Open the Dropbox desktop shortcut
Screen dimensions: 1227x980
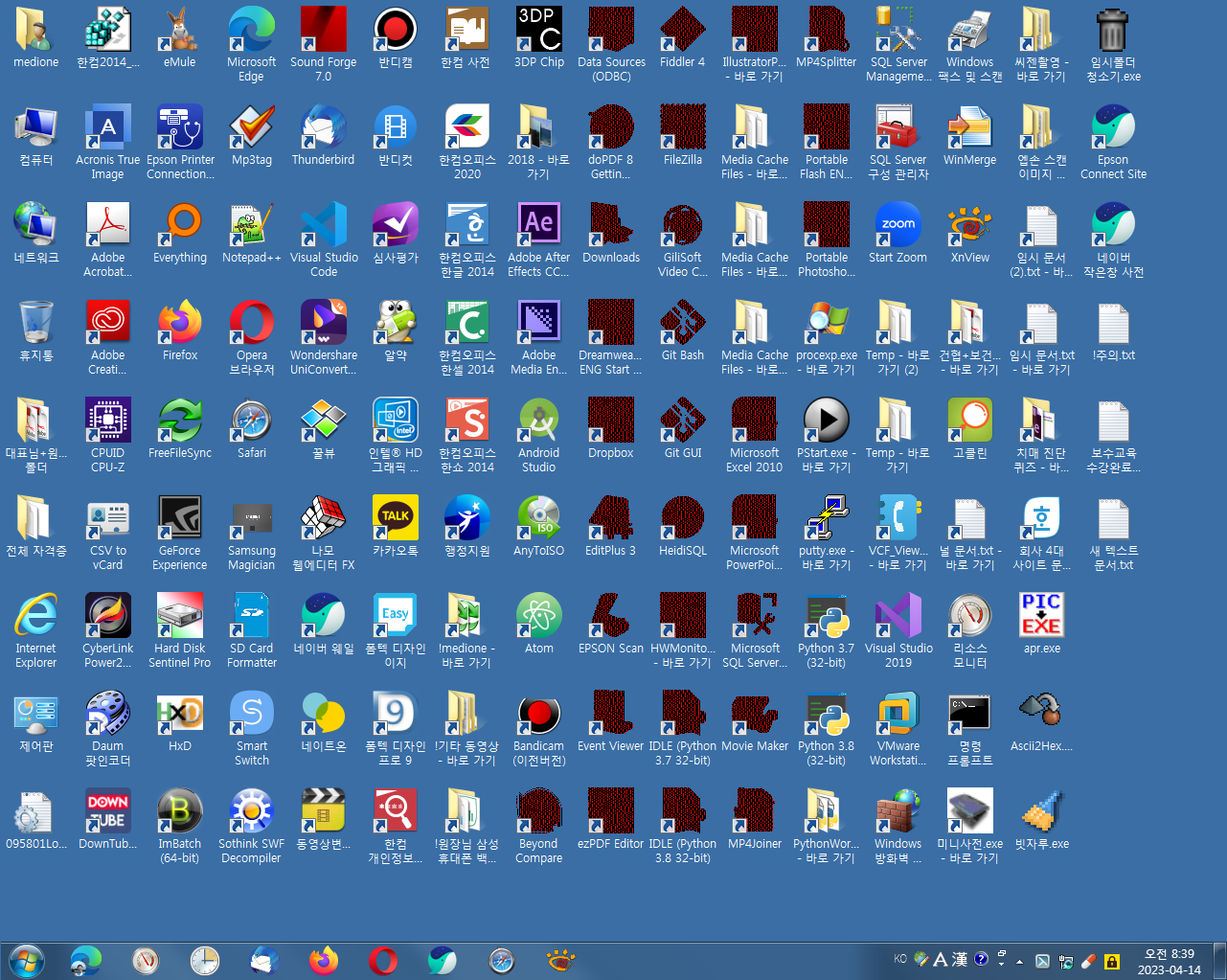coord(611,428)
